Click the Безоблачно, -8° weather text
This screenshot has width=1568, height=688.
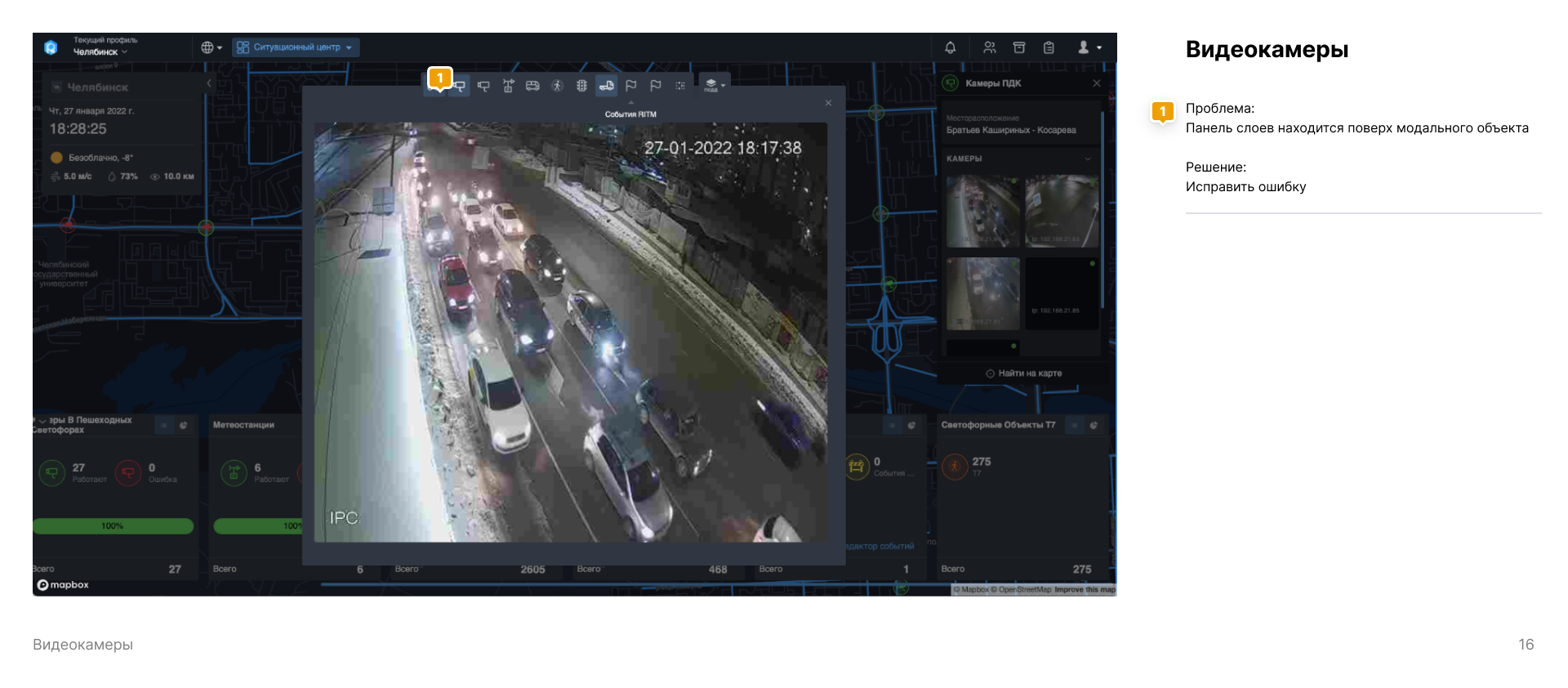coord(100,158)
